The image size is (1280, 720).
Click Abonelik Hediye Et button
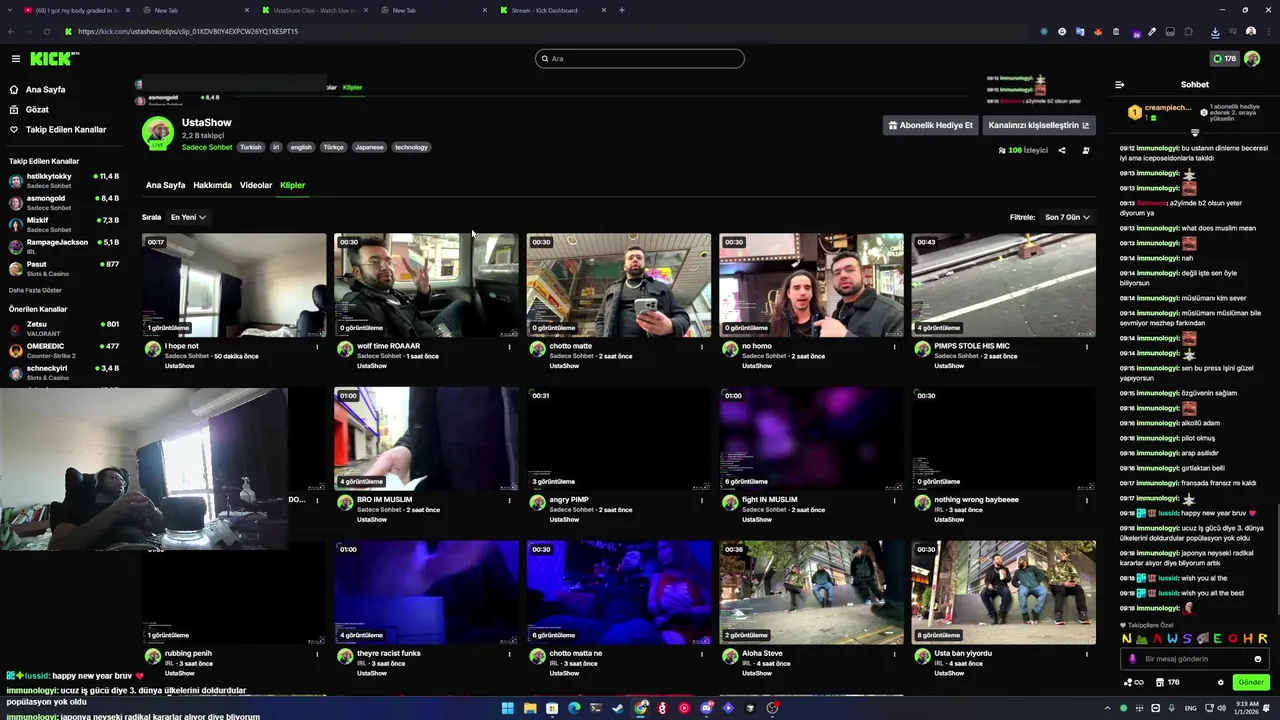pyautogui.click(x=931, y=126)
